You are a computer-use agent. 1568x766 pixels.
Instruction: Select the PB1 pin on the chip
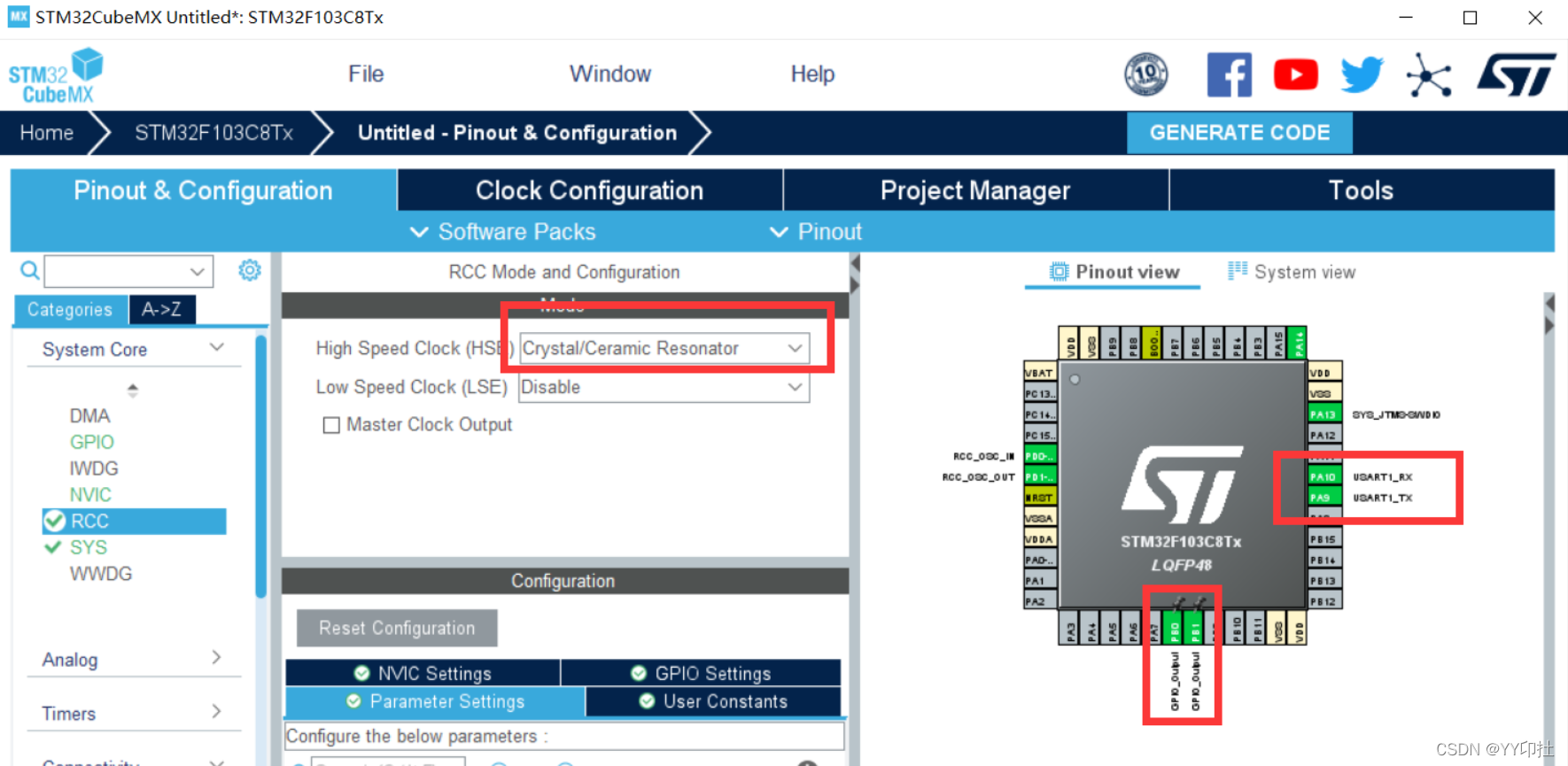[1195, 628]
